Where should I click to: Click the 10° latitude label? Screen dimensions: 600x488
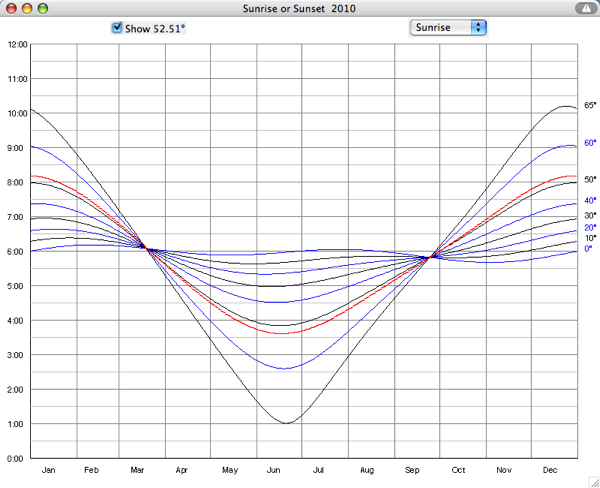(590, 238)
